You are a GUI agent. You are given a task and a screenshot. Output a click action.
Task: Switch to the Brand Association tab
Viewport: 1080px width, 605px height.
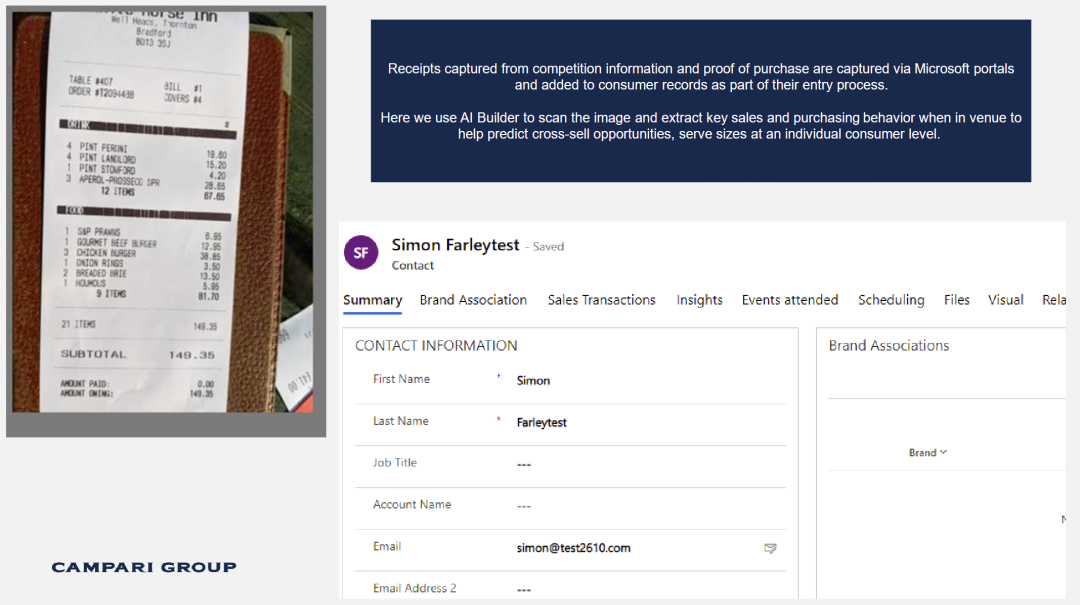click(473, 300)
